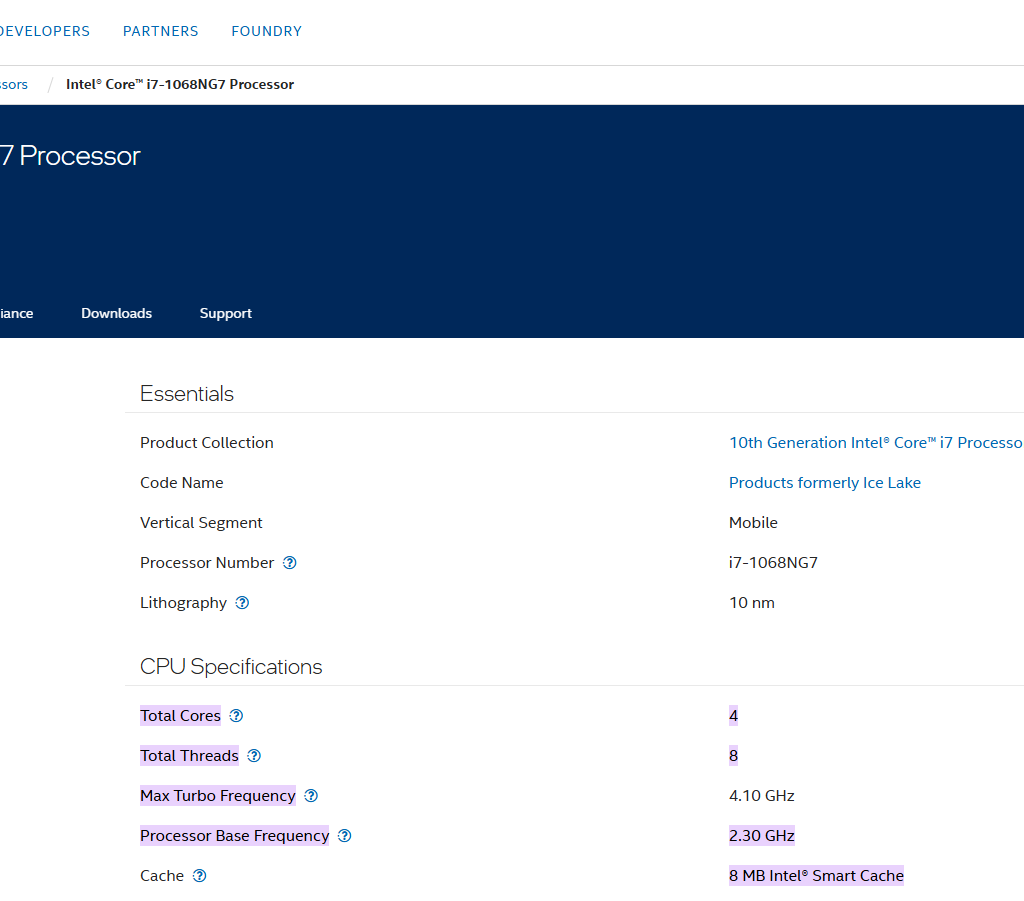Image resolution: width=1024 pixels, height=901 pixels.
Task: Click the Cache label
Action: (162, 876)
